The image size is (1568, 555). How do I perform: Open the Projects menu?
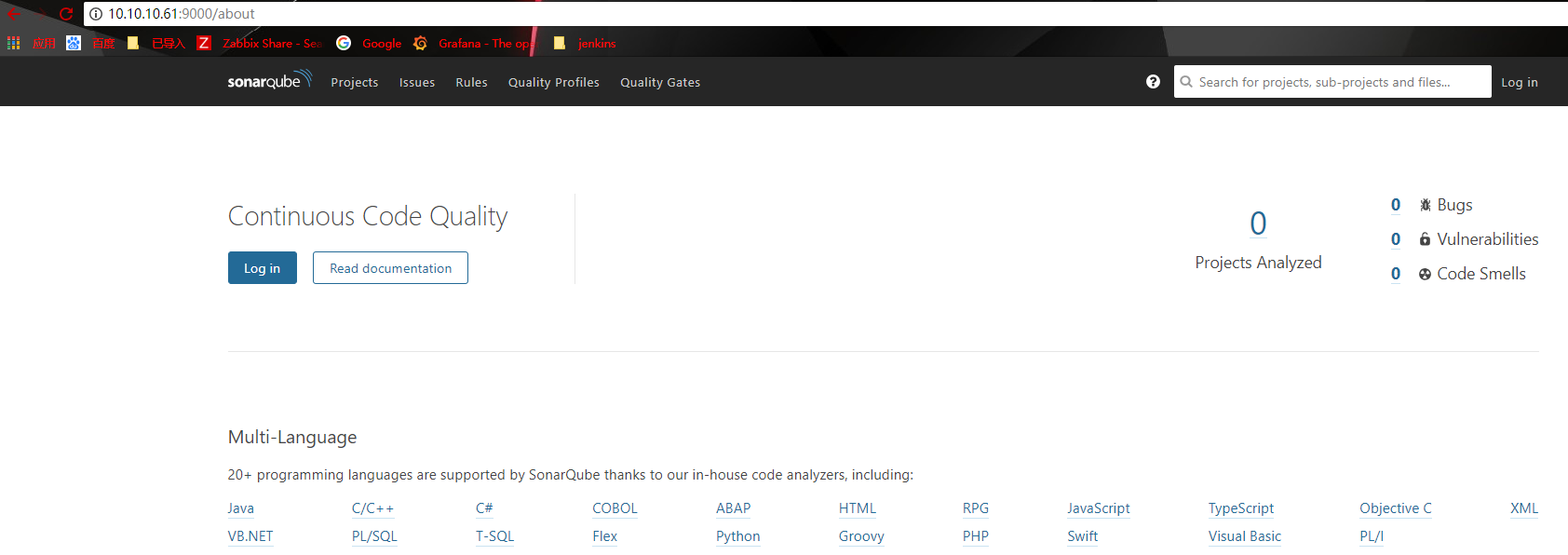click(355, 82)
